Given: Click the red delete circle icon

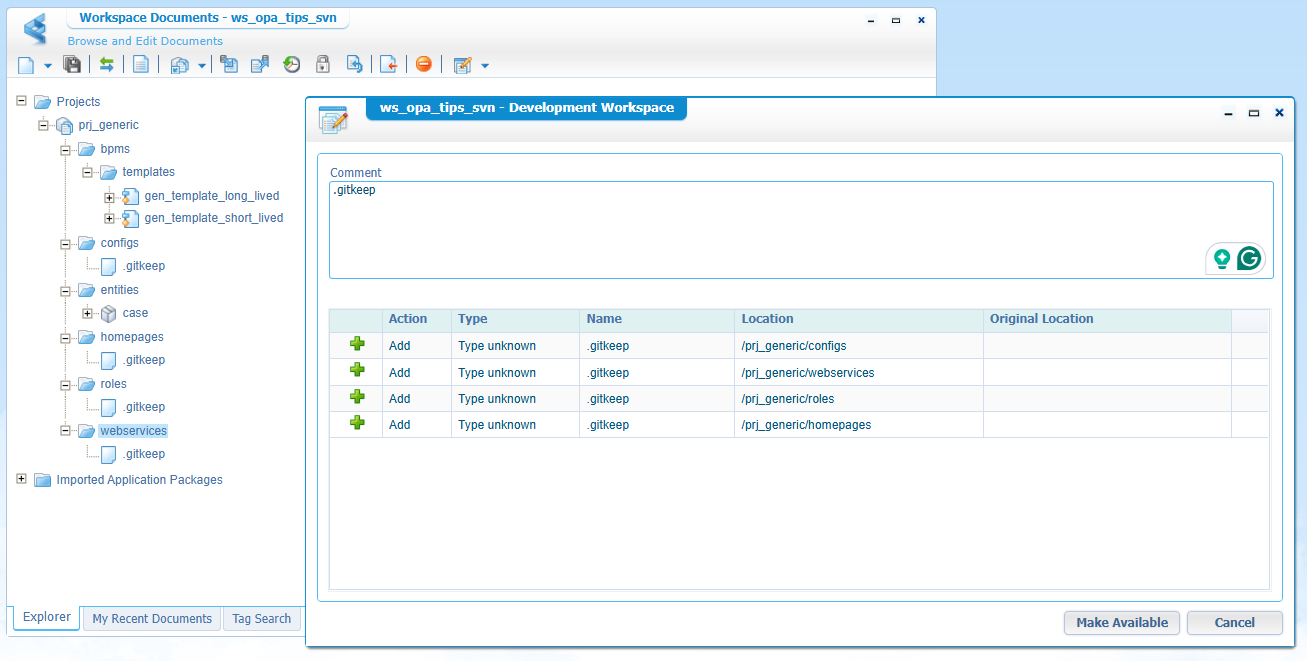Looking at the screenshot, I should (x=423, y=65).
